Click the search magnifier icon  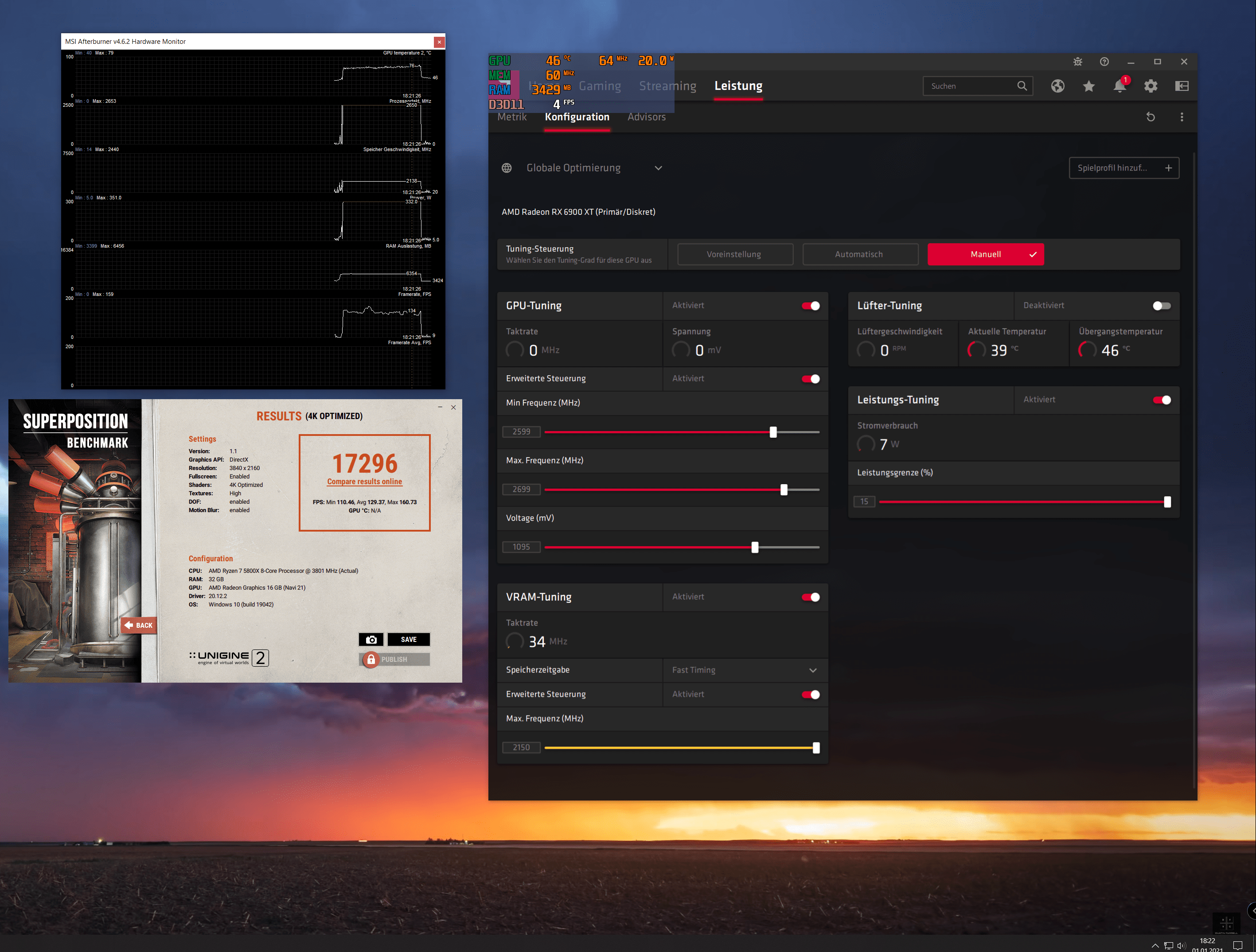(x=1022, y=85)
